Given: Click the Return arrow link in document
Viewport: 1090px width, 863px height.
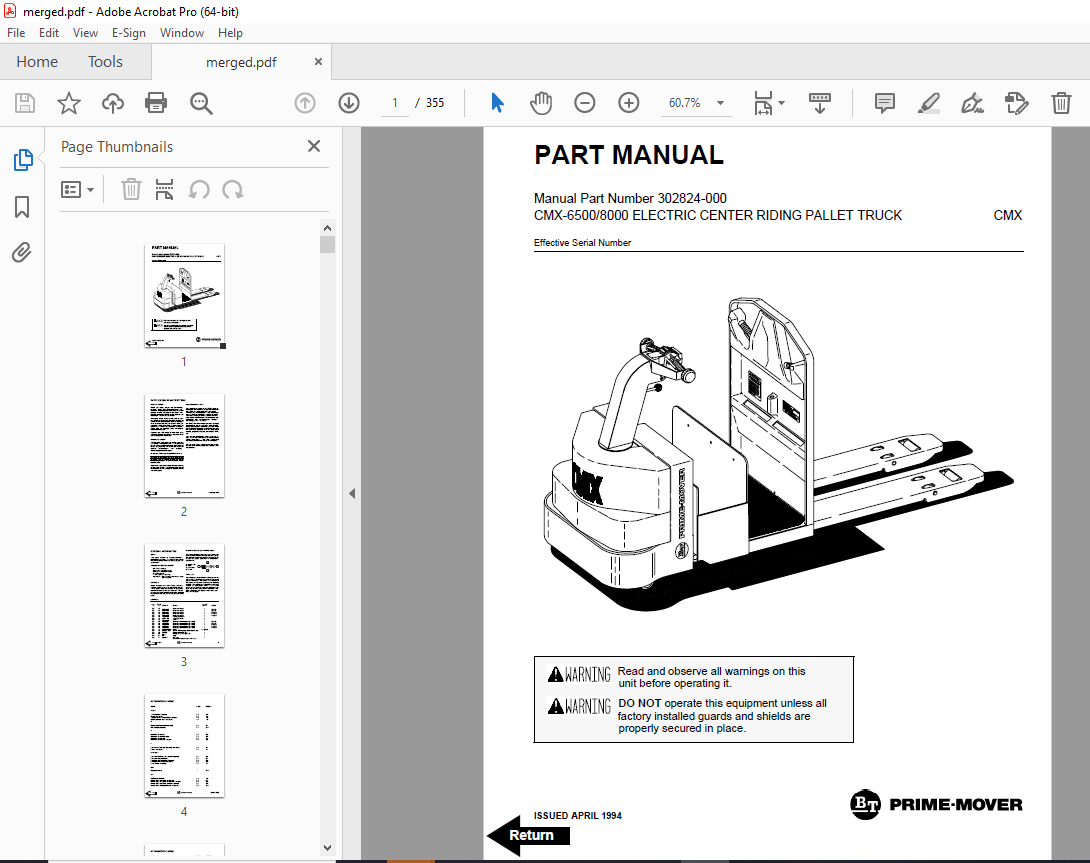Looking at the screenshot, I should pos(528,835).
